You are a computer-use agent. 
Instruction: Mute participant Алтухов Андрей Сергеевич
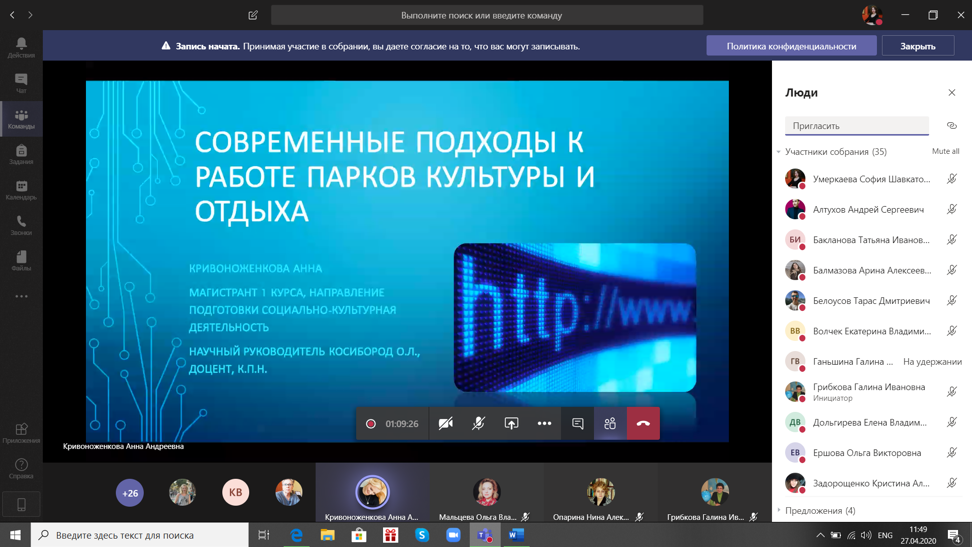click(951, 210)
